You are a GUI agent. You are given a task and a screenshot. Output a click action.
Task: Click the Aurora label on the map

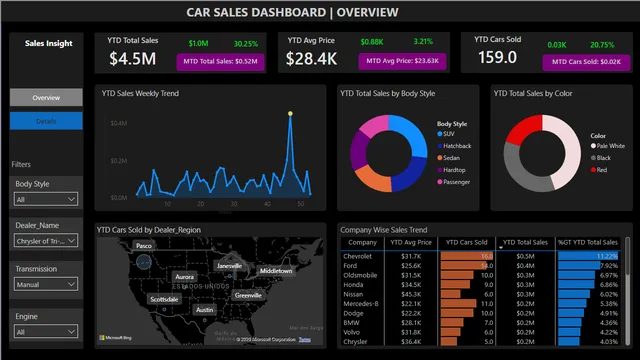[184, 277]
